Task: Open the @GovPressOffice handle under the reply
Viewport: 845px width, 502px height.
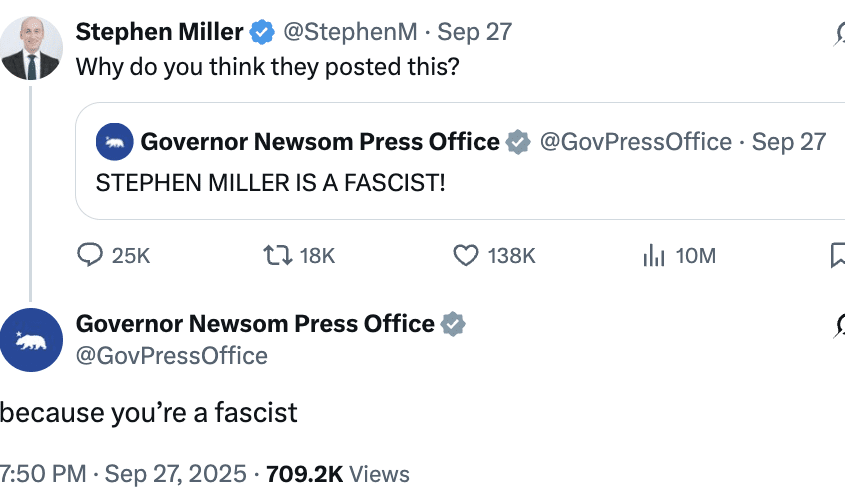Action: click(x=172, y=355)
